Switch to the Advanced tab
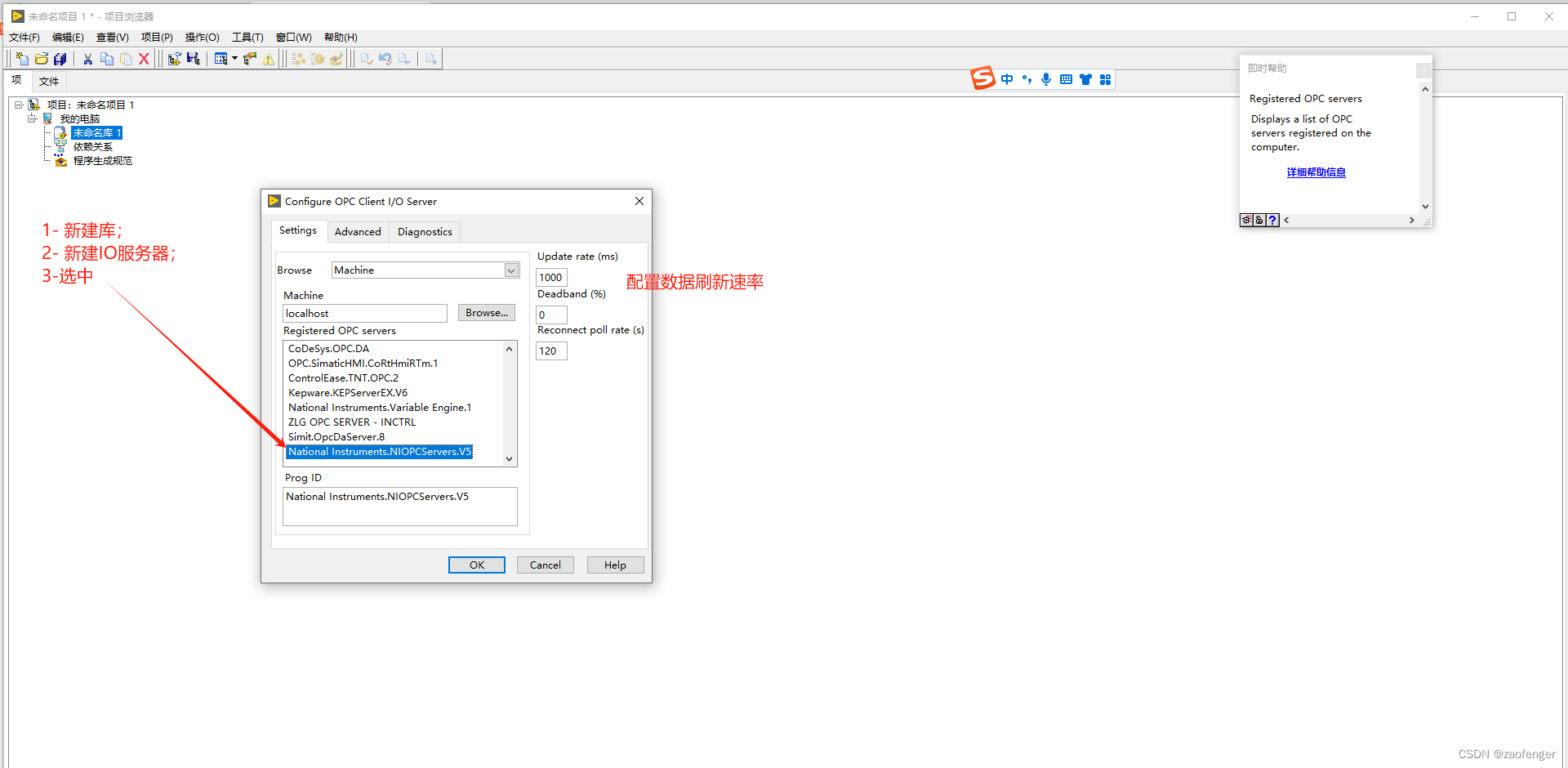The height and width of the screenshot is (768, 1568). 358,231
